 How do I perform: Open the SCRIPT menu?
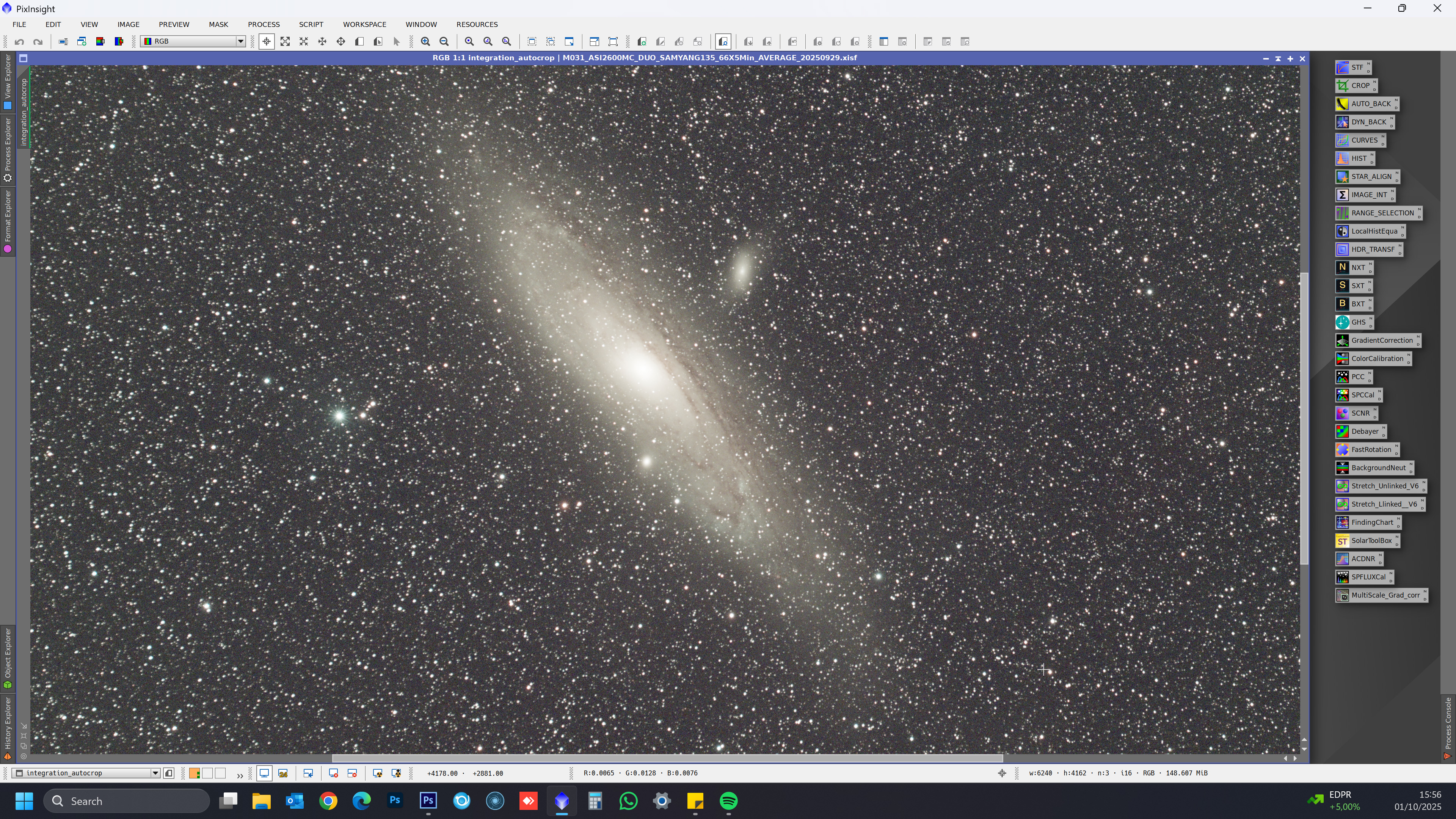click(311, 24)
